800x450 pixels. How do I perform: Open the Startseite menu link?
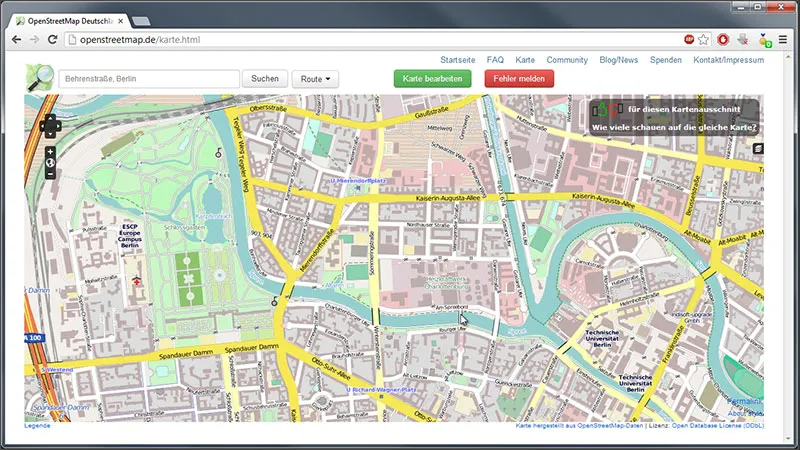tap(458, 60)
